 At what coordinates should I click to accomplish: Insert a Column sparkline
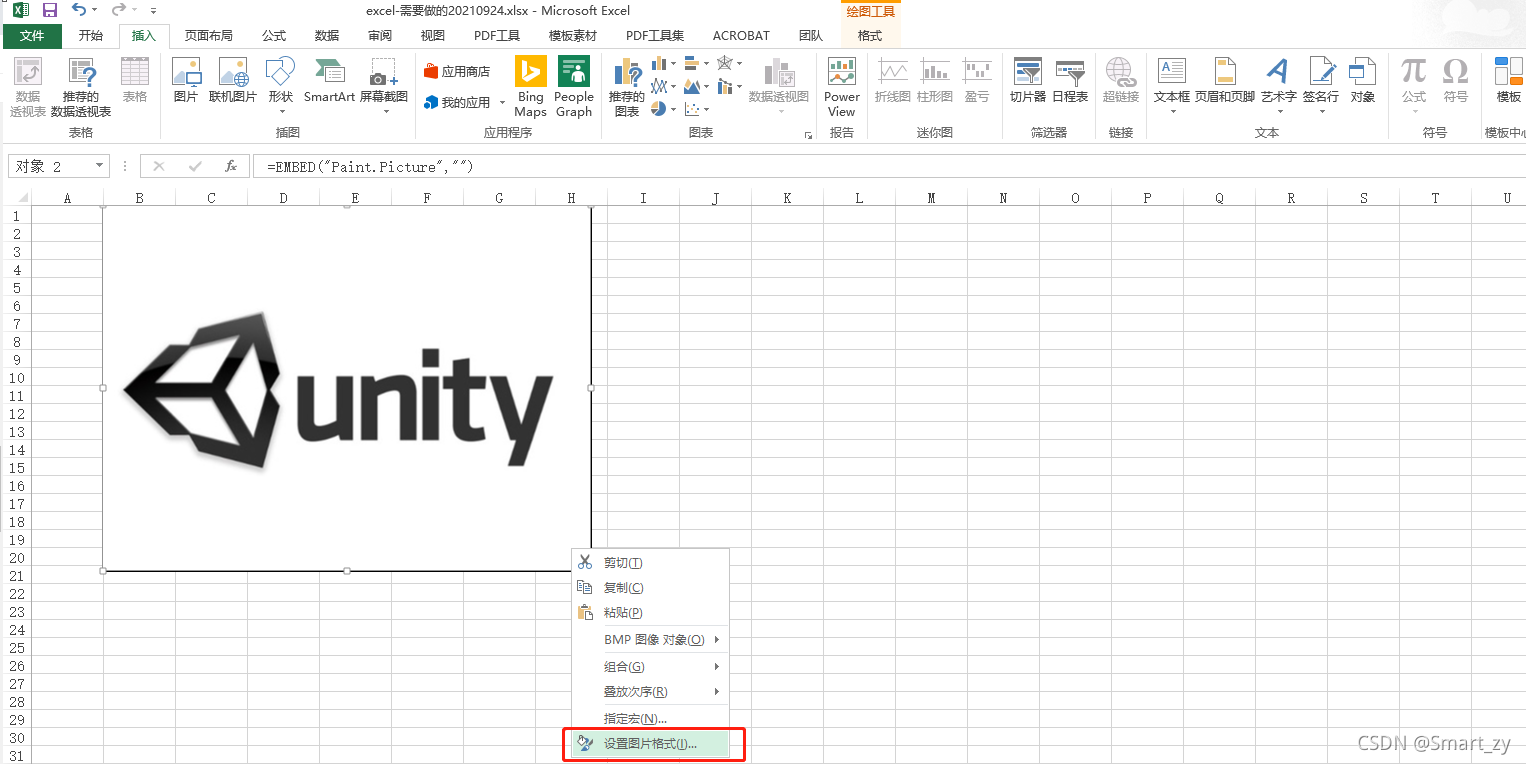pos(936,80)
